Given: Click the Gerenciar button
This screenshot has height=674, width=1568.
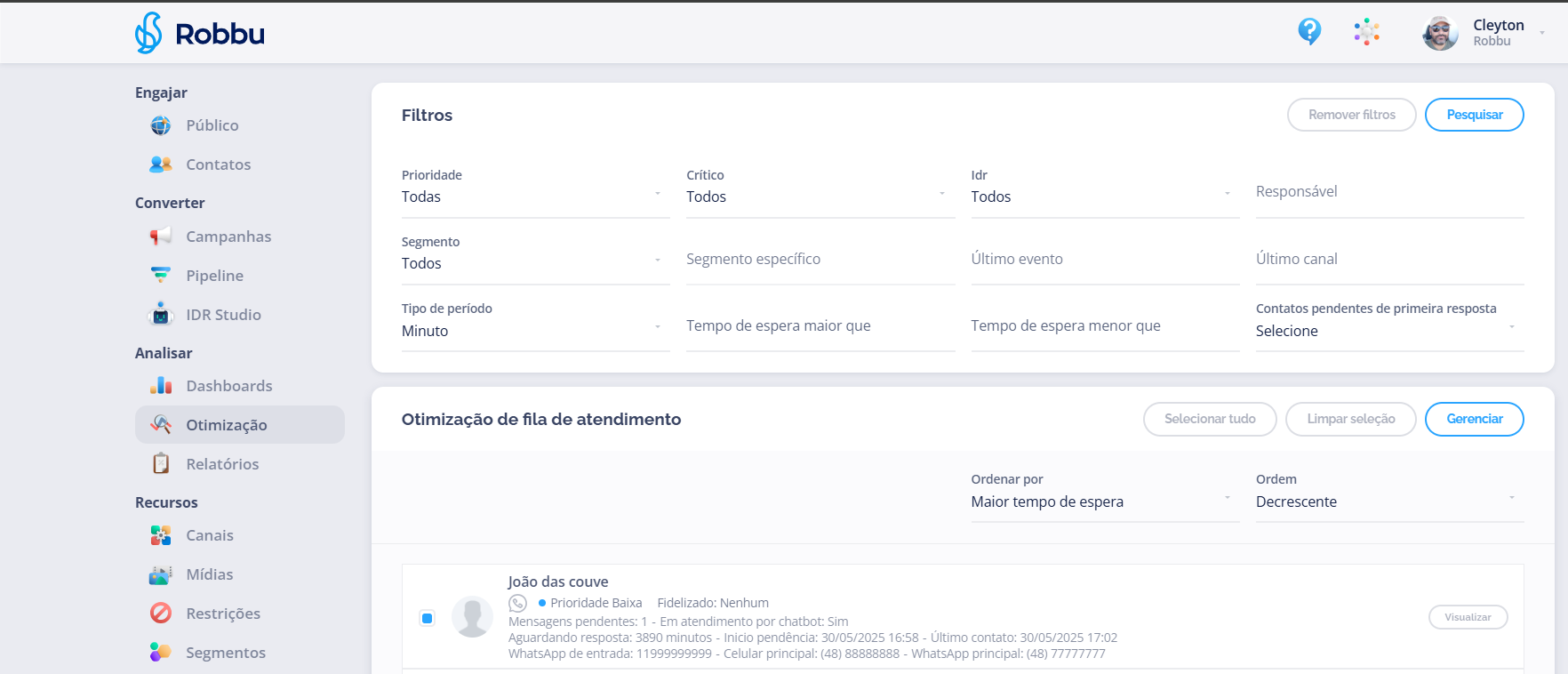Looking at the screenshot, I should (1474, 419).
